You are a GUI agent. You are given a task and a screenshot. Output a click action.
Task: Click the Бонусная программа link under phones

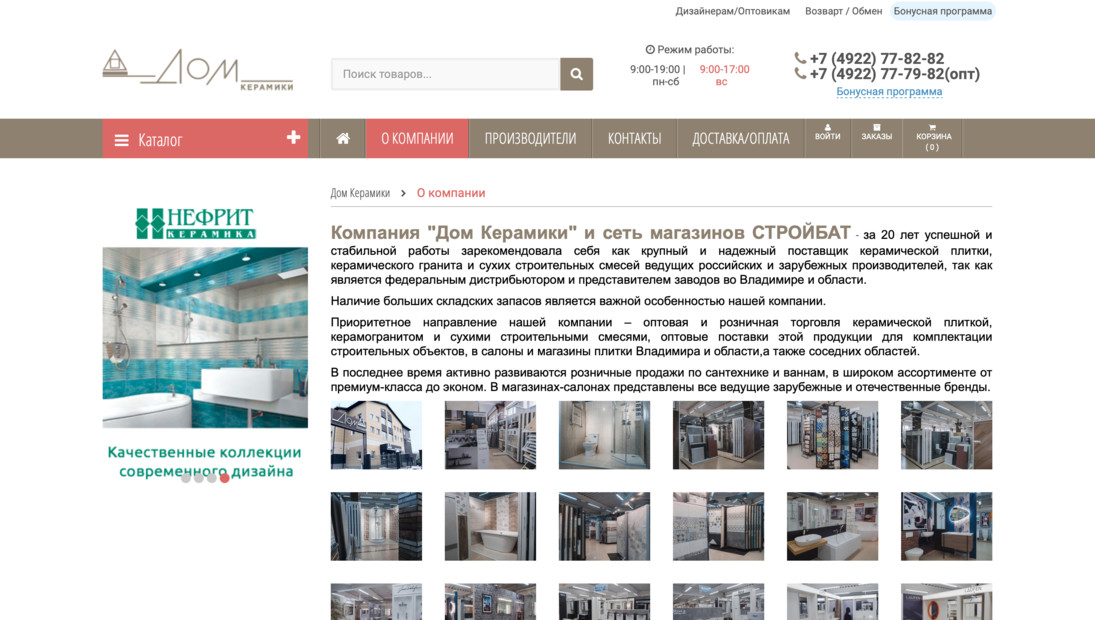coord(889,91)
